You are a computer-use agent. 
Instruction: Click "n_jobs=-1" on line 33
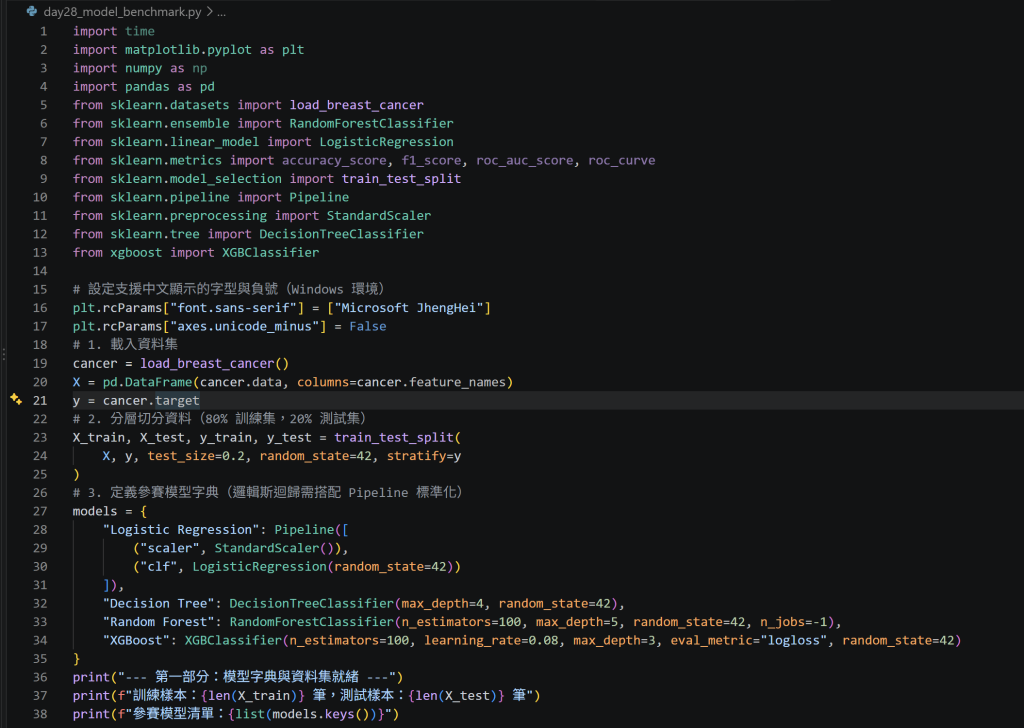pos(793,622)
